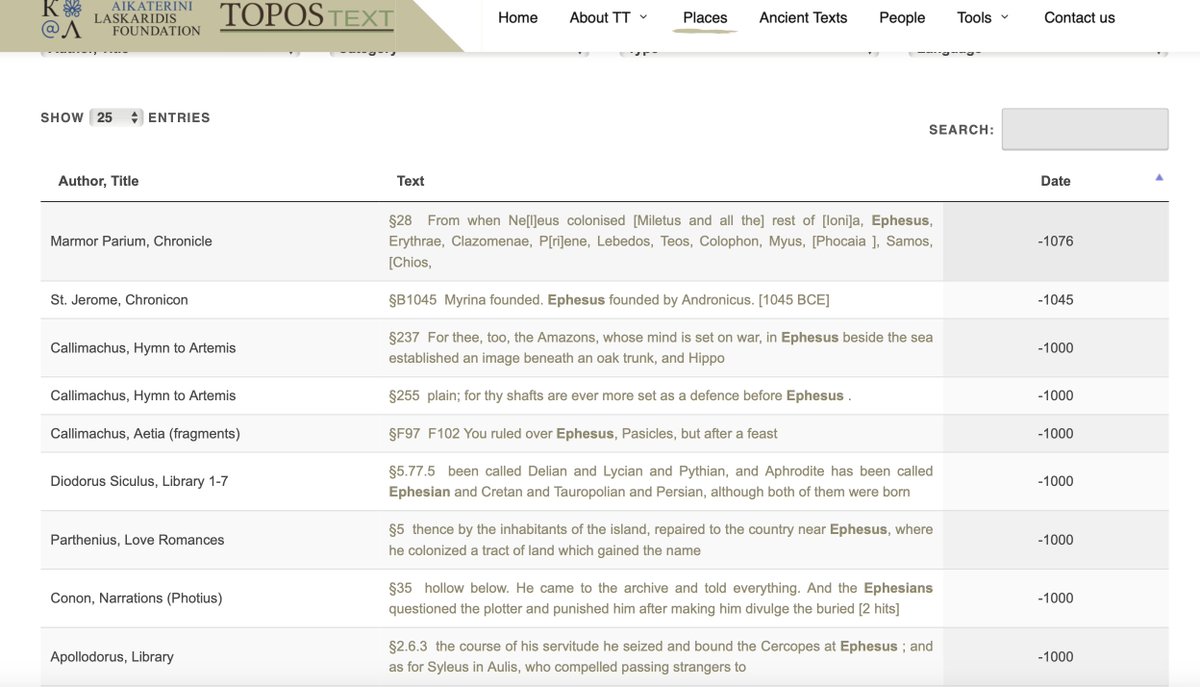Sort by Author, Title column
Image resolution: width=1200 pixels, height=687 pixels.
[x=98, y=181]
